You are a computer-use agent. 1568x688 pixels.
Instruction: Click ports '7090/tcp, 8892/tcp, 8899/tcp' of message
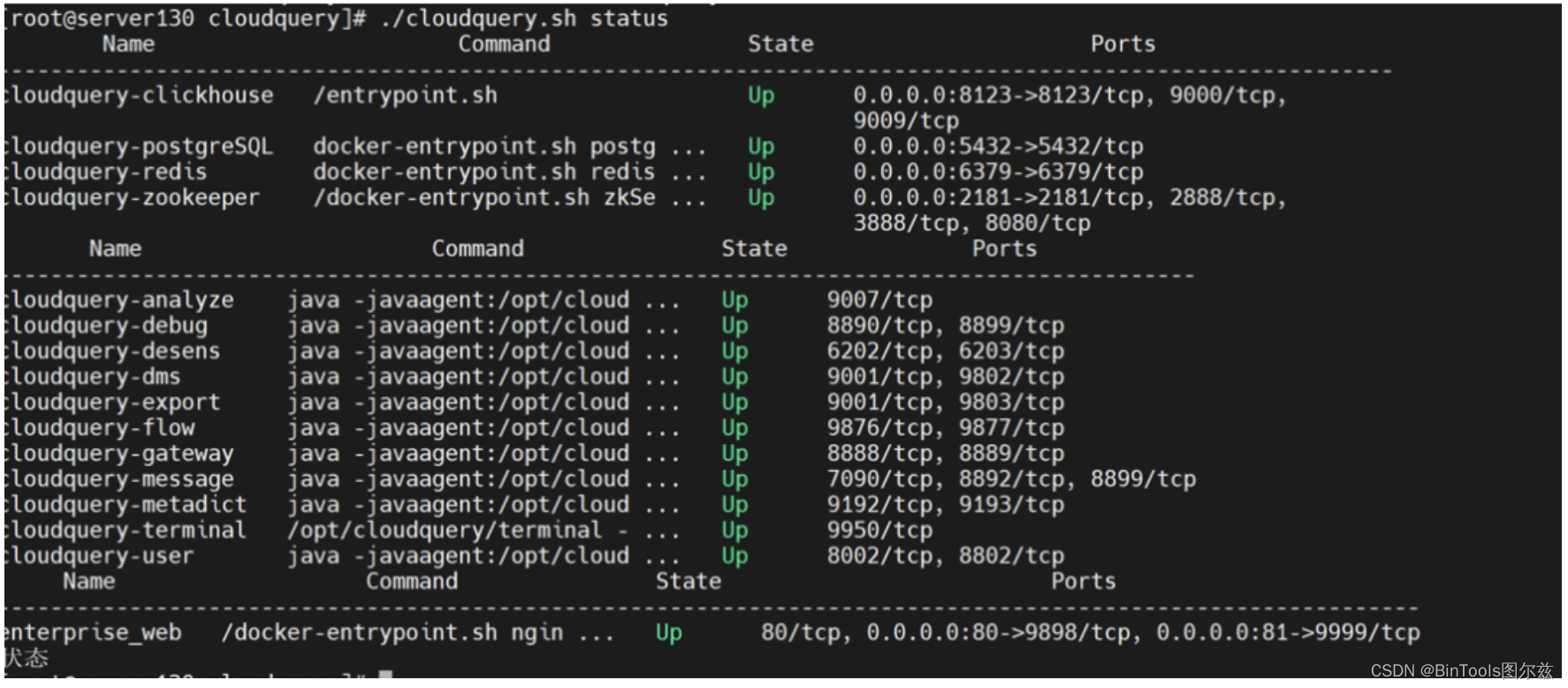coord(1011,480)
